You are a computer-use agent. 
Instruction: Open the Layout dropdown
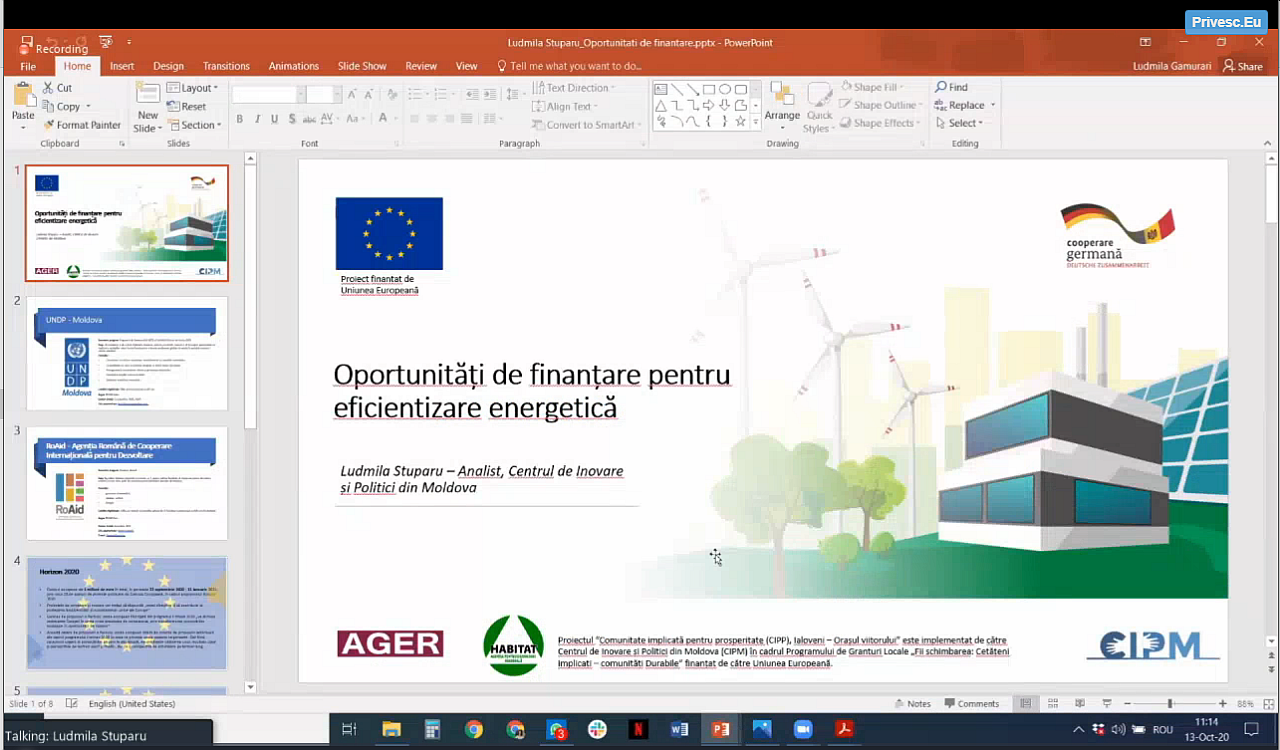click(x=193, y=88)
